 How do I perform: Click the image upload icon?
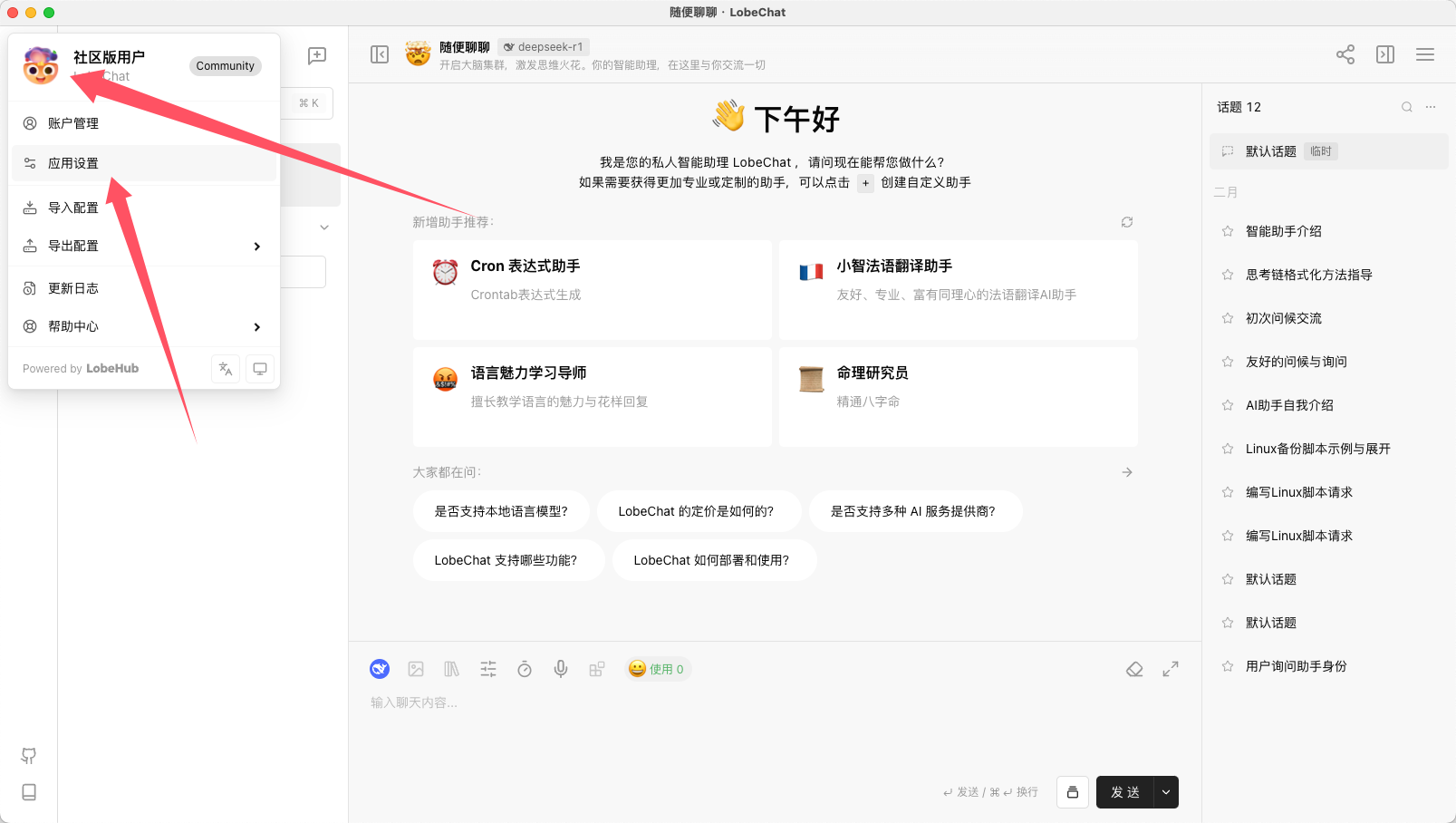pyautogui.click(x=416, y=669)
